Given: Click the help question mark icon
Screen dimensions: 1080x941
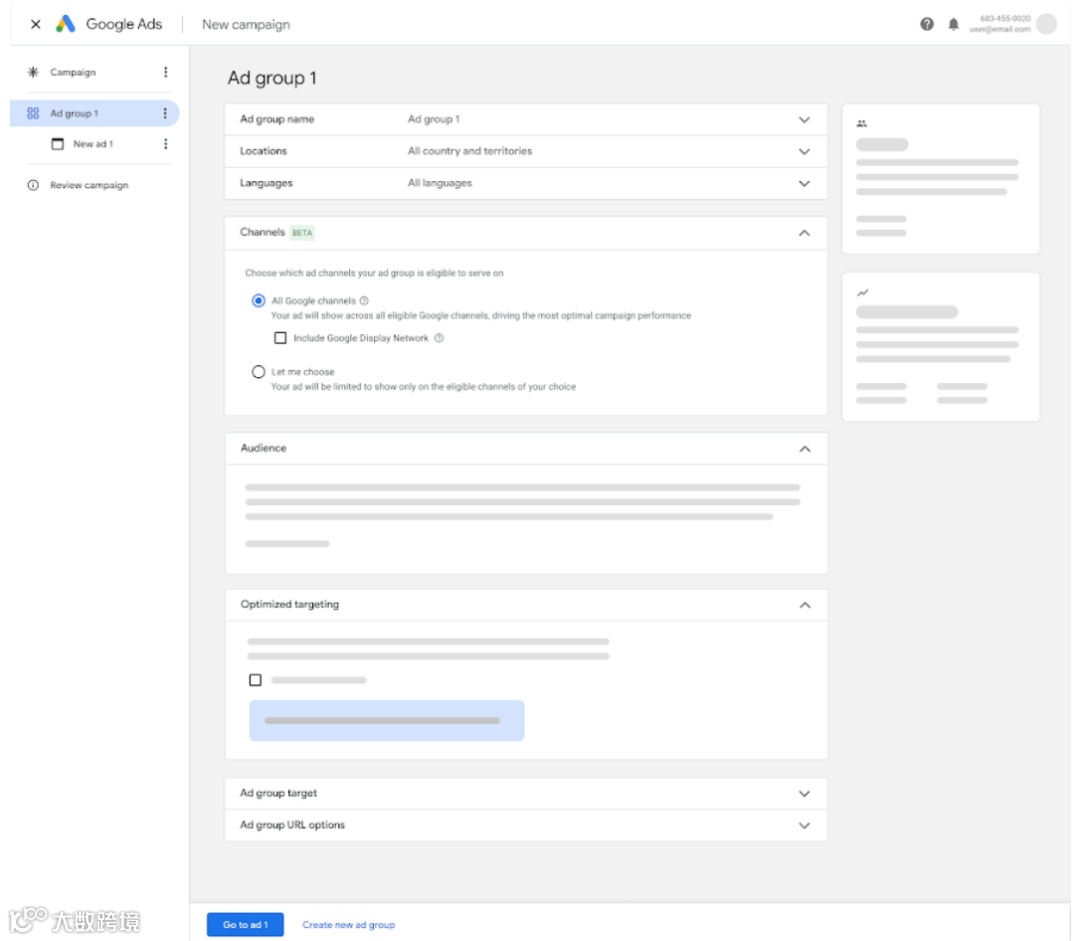Looking at the screenshot, I should (927, 24).
